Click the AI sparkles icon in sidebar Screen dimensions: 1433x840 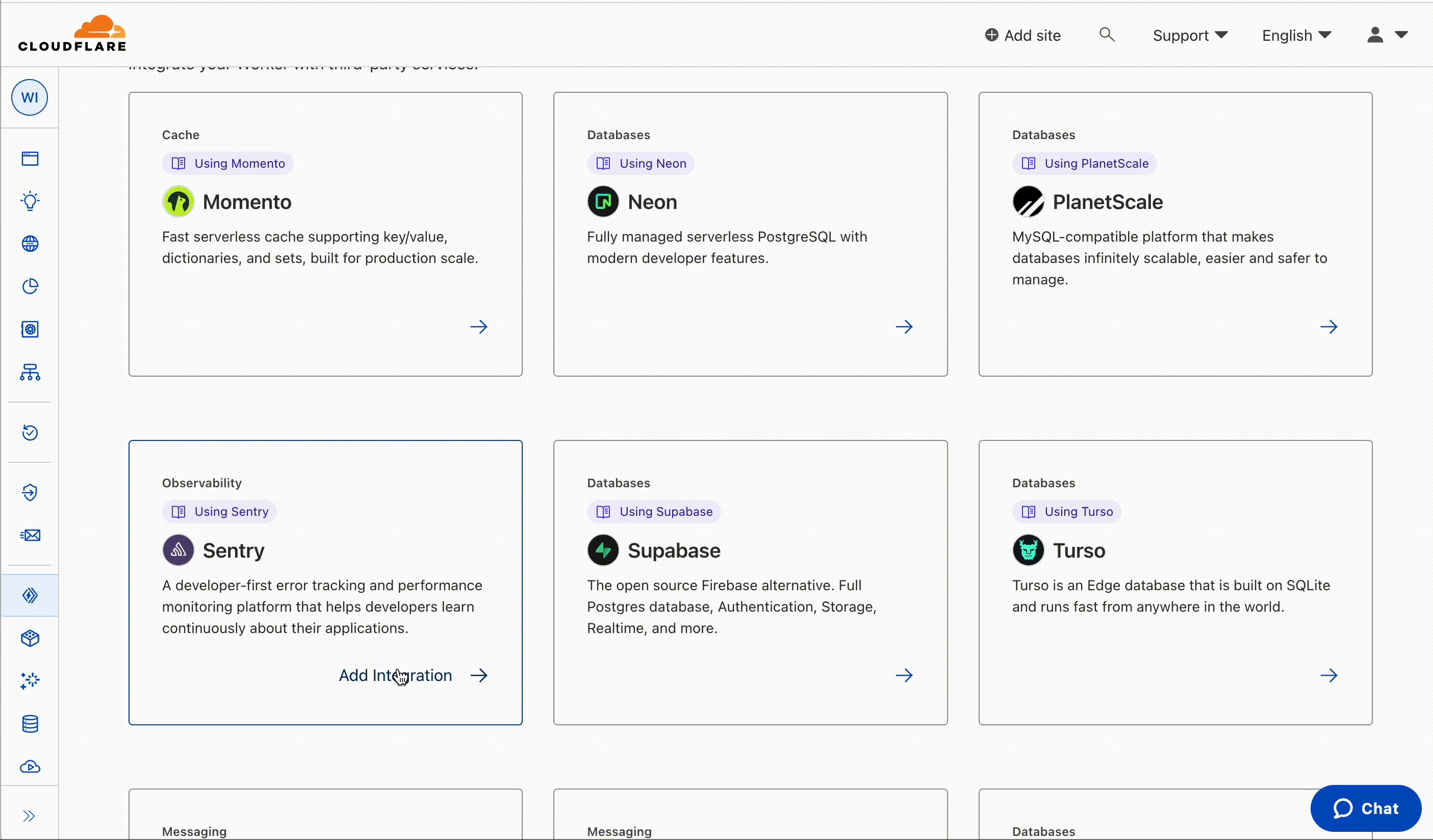(x=30, y=680)
